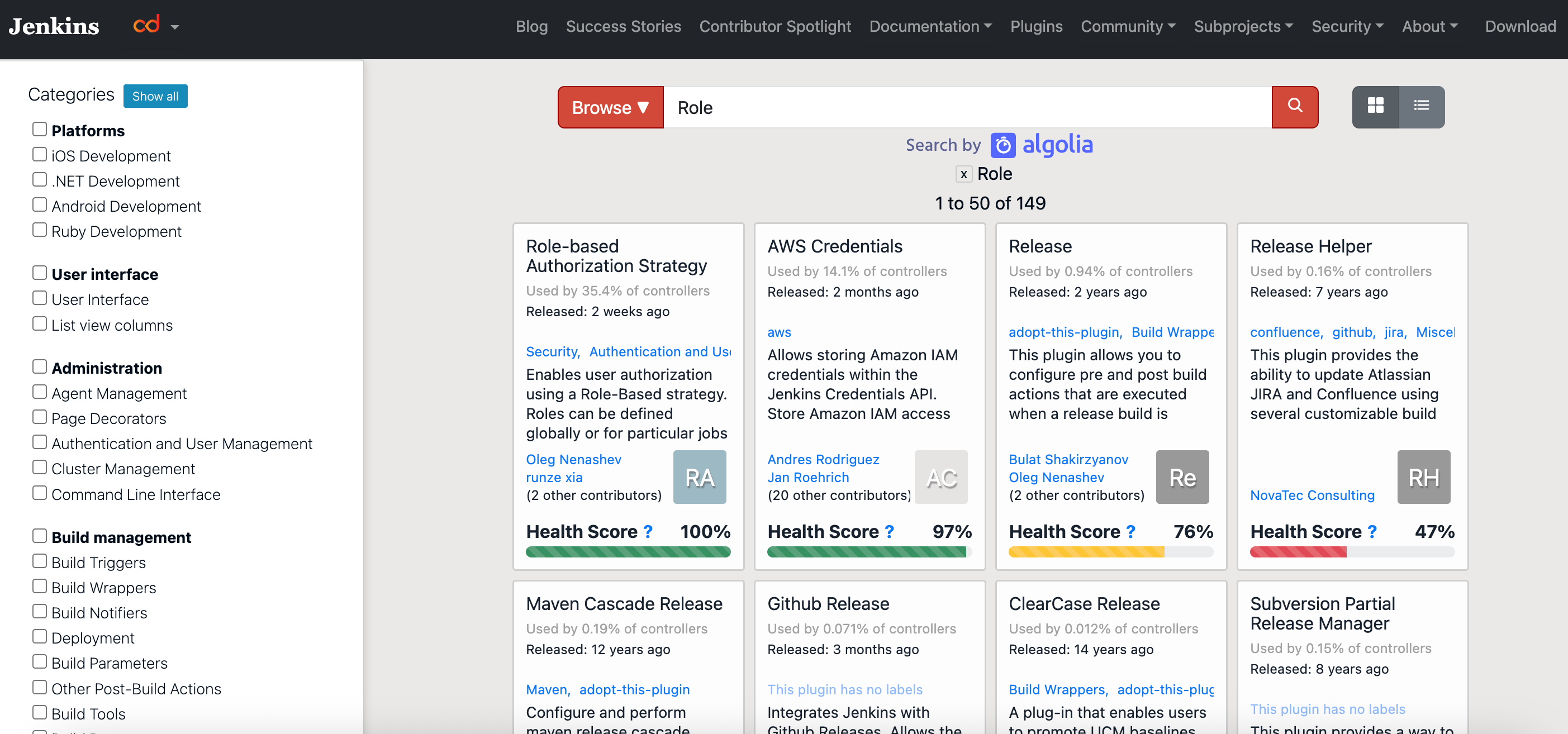This screenshot has height=734, width=1568.
Task: Open the Plugins nav item
Action: point(1036,26)
